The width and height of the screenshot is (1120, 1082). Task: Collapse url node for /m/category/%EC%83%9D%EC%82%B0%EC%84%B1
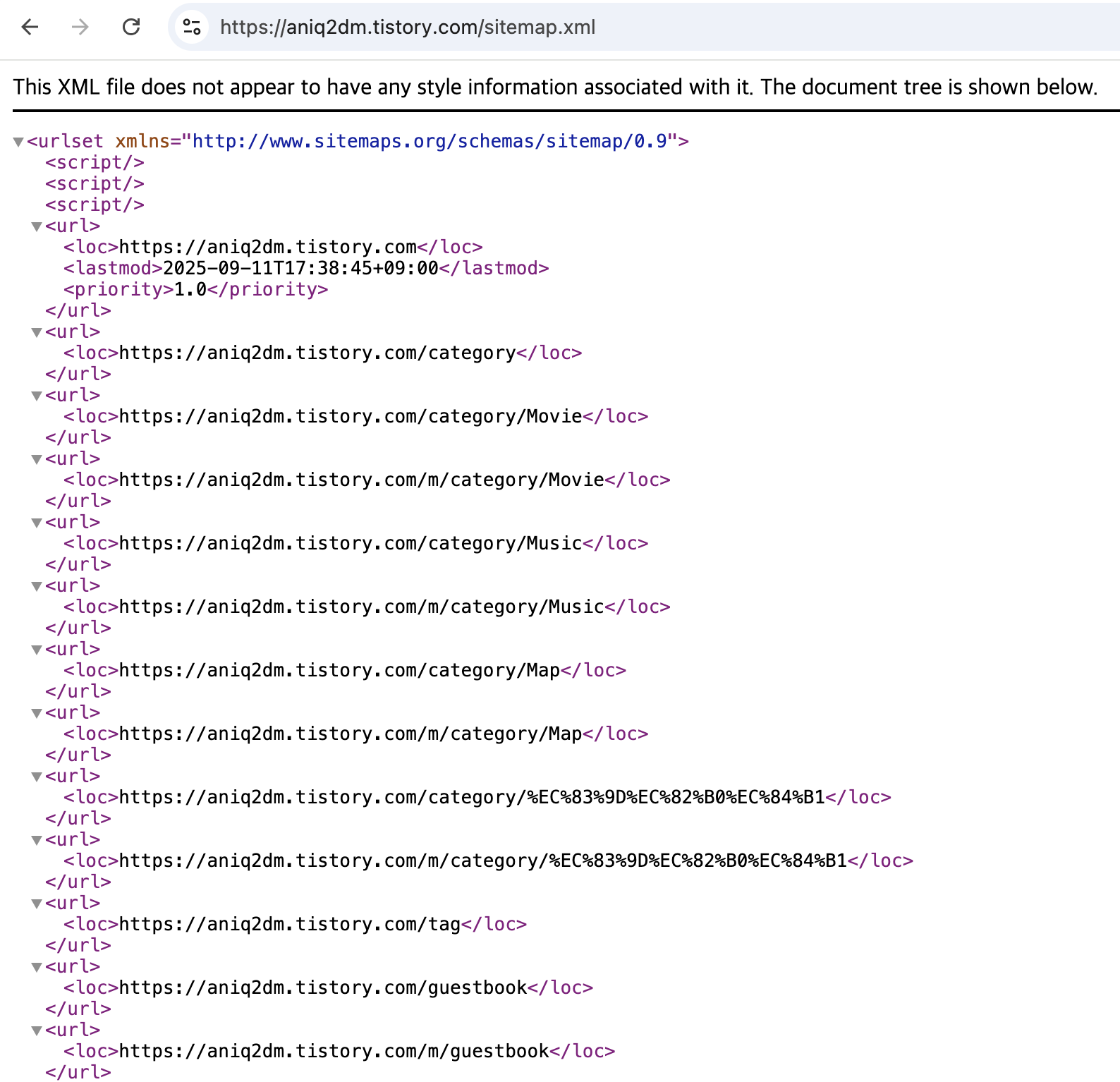pyautogui.click(x=37, y=840)
